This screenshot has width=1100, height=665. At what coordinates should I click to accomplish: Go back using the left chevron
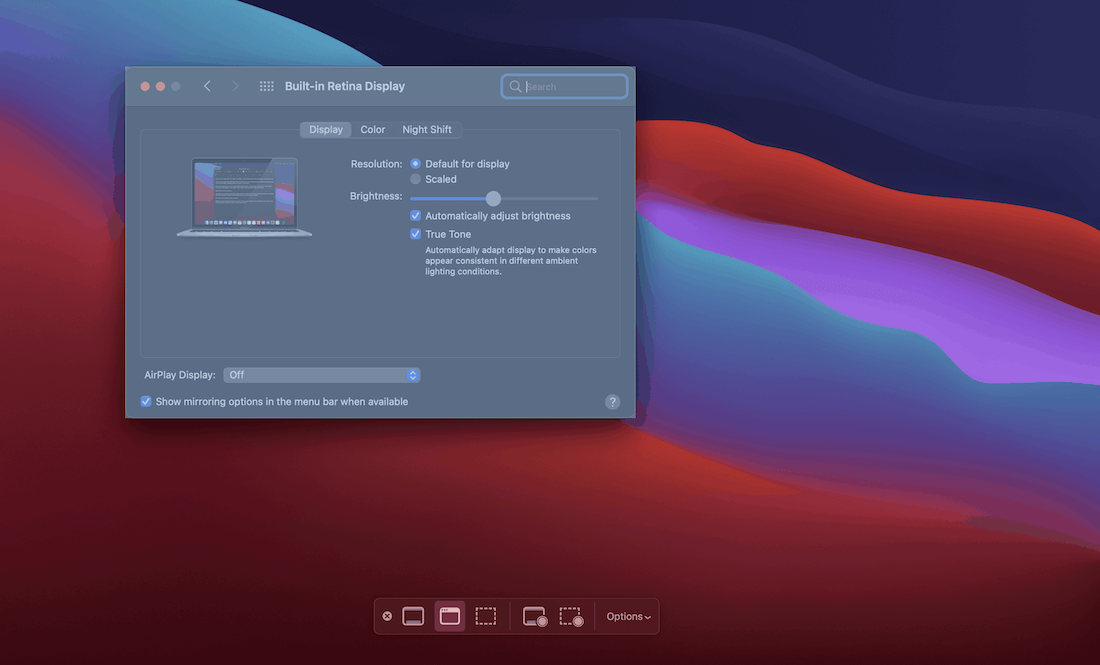[207, 87]
